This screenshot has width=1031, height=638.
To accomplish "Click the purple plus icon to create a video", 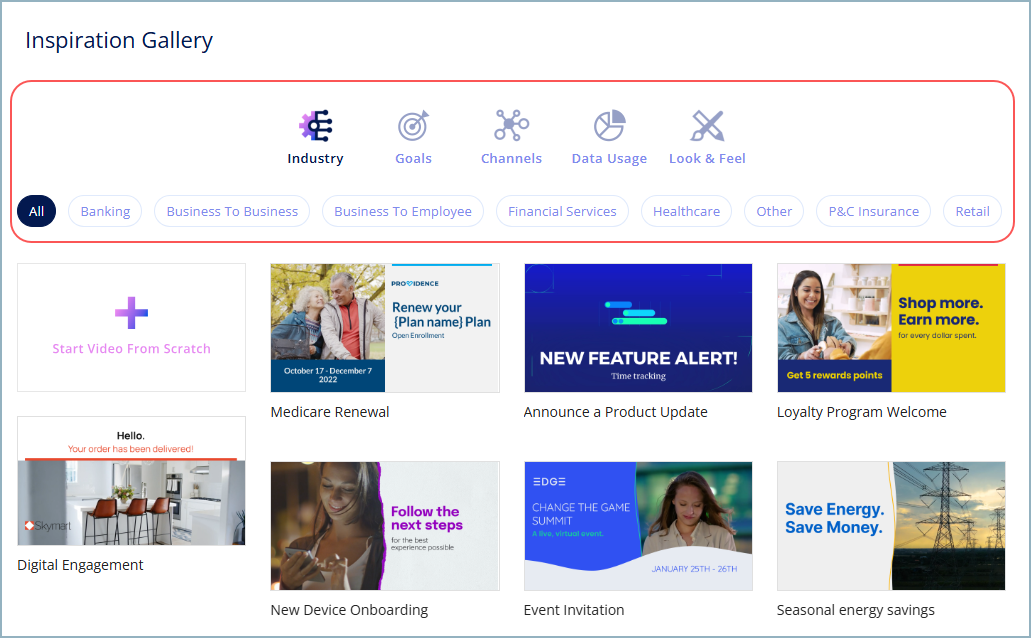I will pos(131,313).
